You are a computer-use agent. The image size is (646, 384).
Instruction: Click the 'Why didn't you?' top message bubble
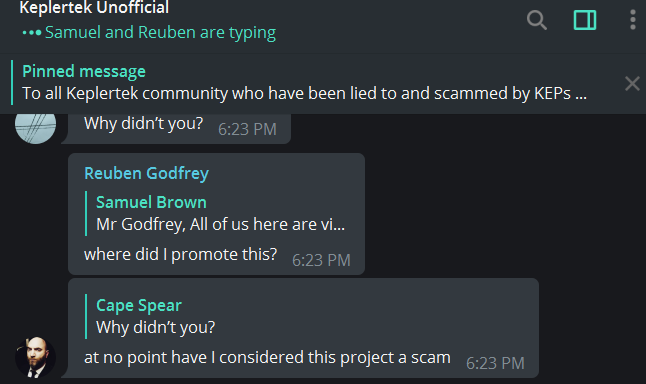(179, 128)
